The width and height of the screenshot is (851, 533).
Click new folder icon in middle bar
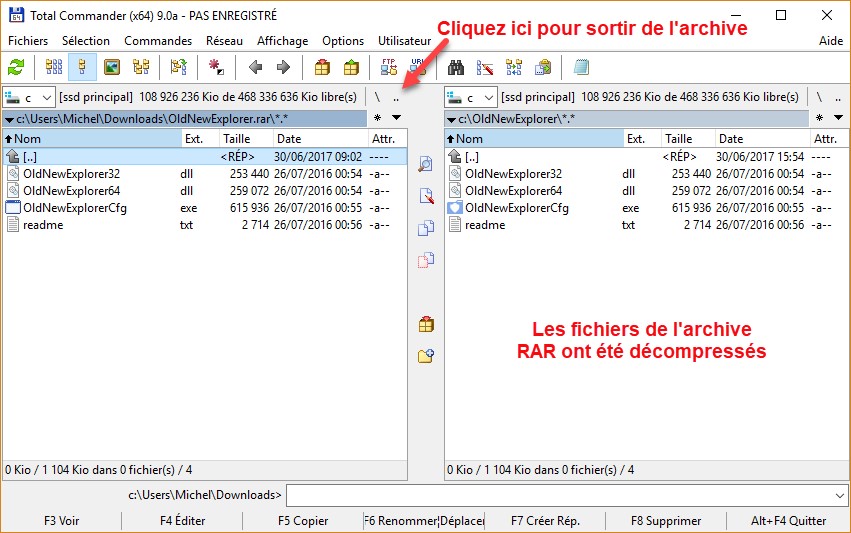[426, 356]
